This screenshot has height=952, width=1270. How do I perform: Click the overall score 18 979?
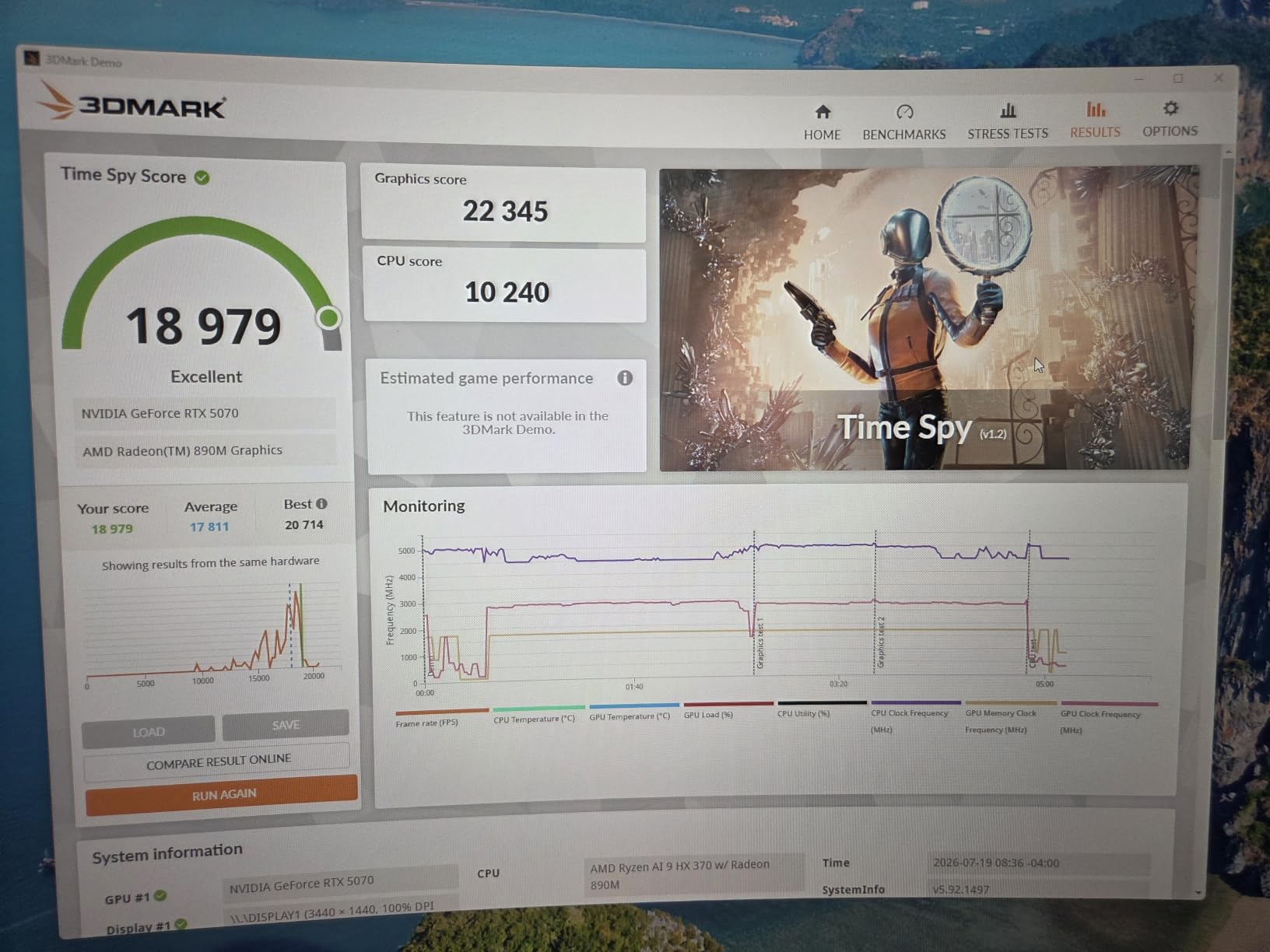coord(204,326)
